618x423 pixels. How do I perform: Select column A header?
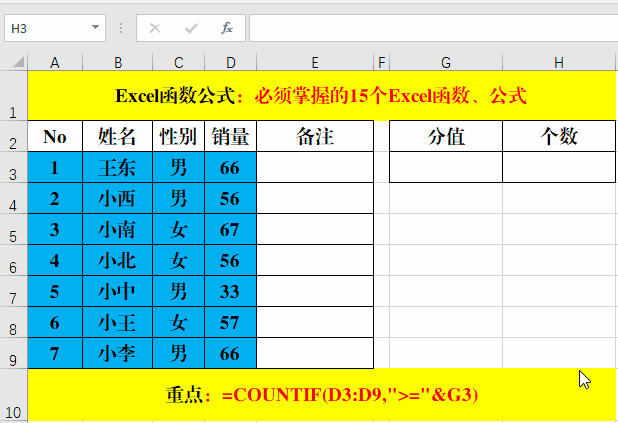tap(55, 62)
